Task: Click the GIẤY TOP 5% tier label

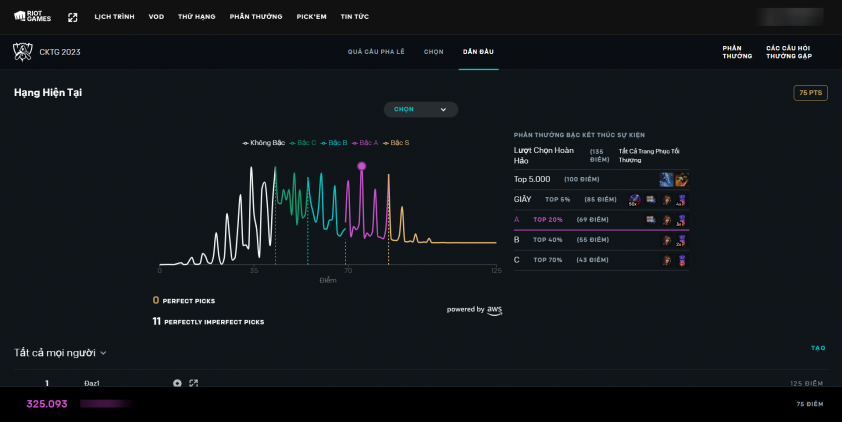Action: click(x=542, y=199)
